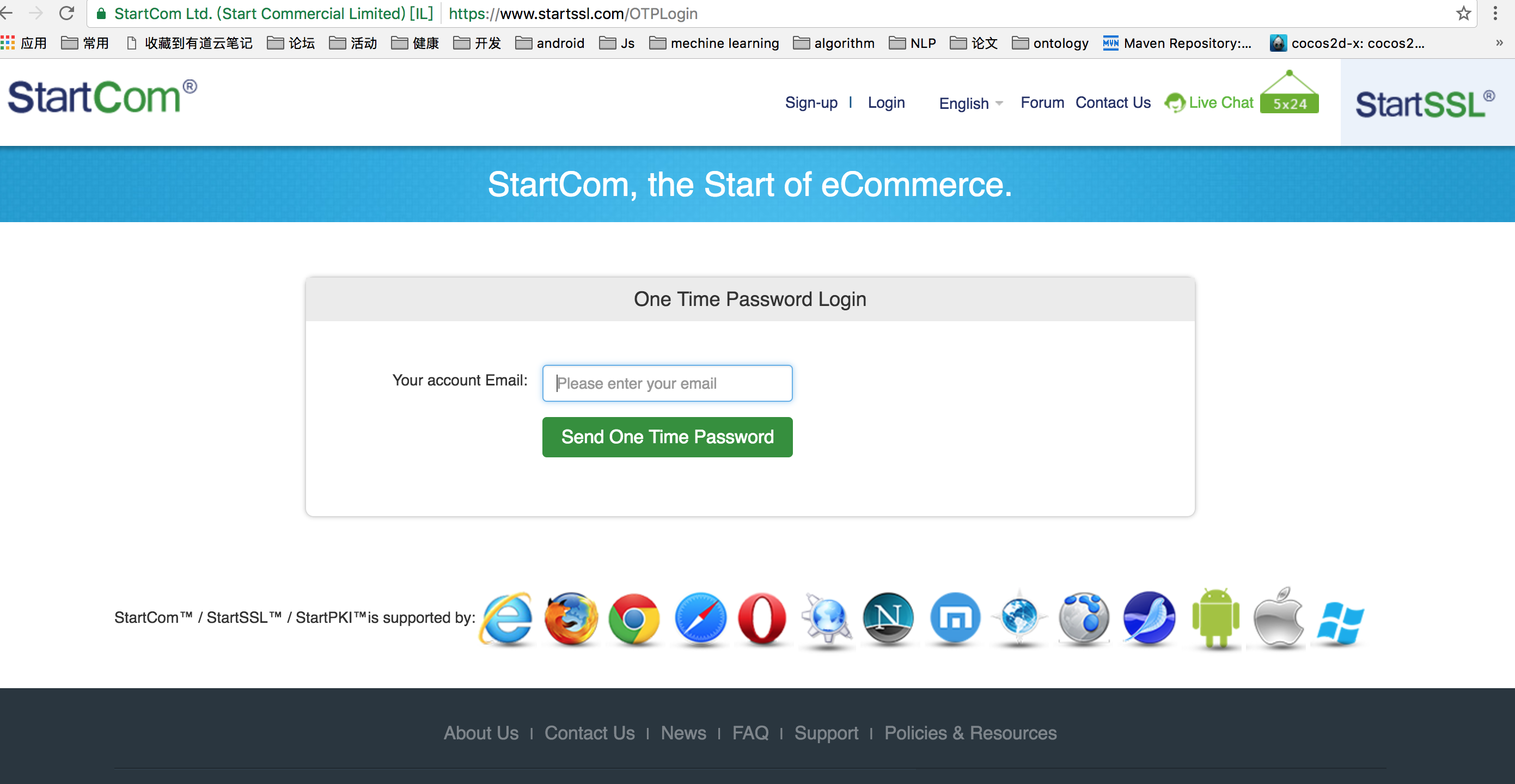Click the red Opera browser icon
The width and height of the screenshot is (1515, 784).
(x=762, y=618)
